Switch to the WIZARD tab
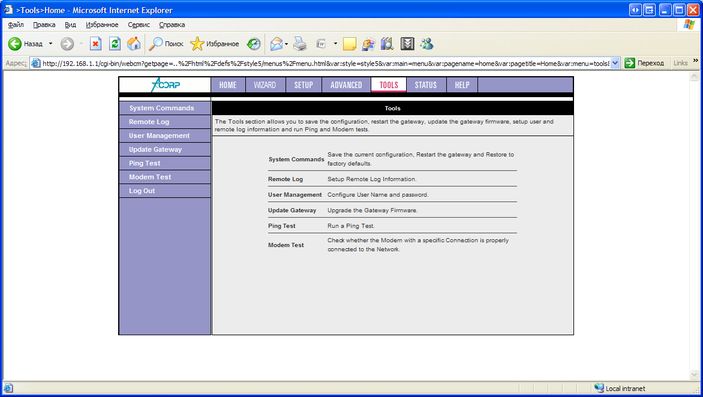This screenshot has height=397, width=703. coord(265,85)
